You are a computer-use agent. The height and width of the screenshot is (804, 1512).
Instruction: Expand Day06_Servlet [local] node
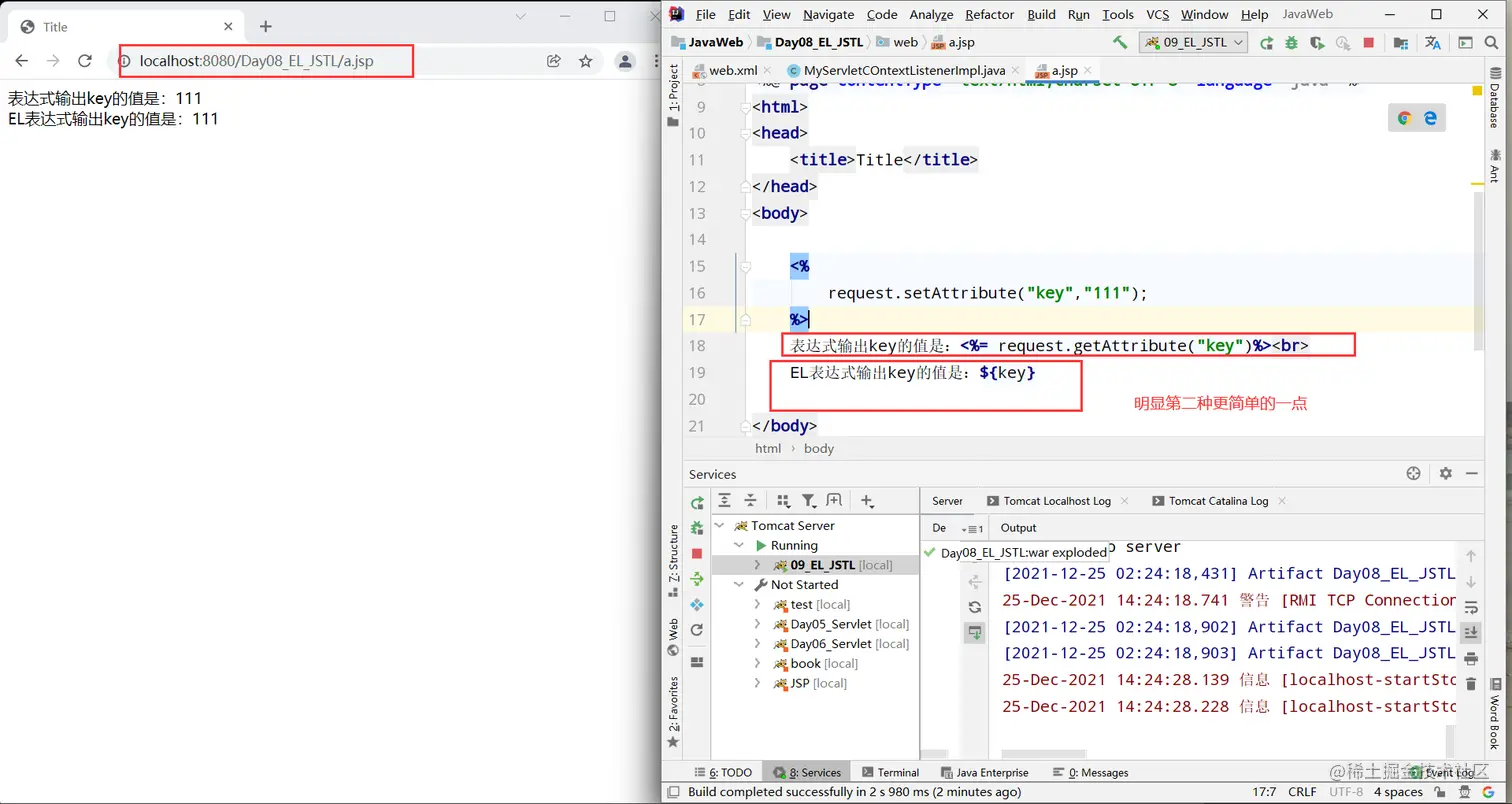tap(758, 644)
